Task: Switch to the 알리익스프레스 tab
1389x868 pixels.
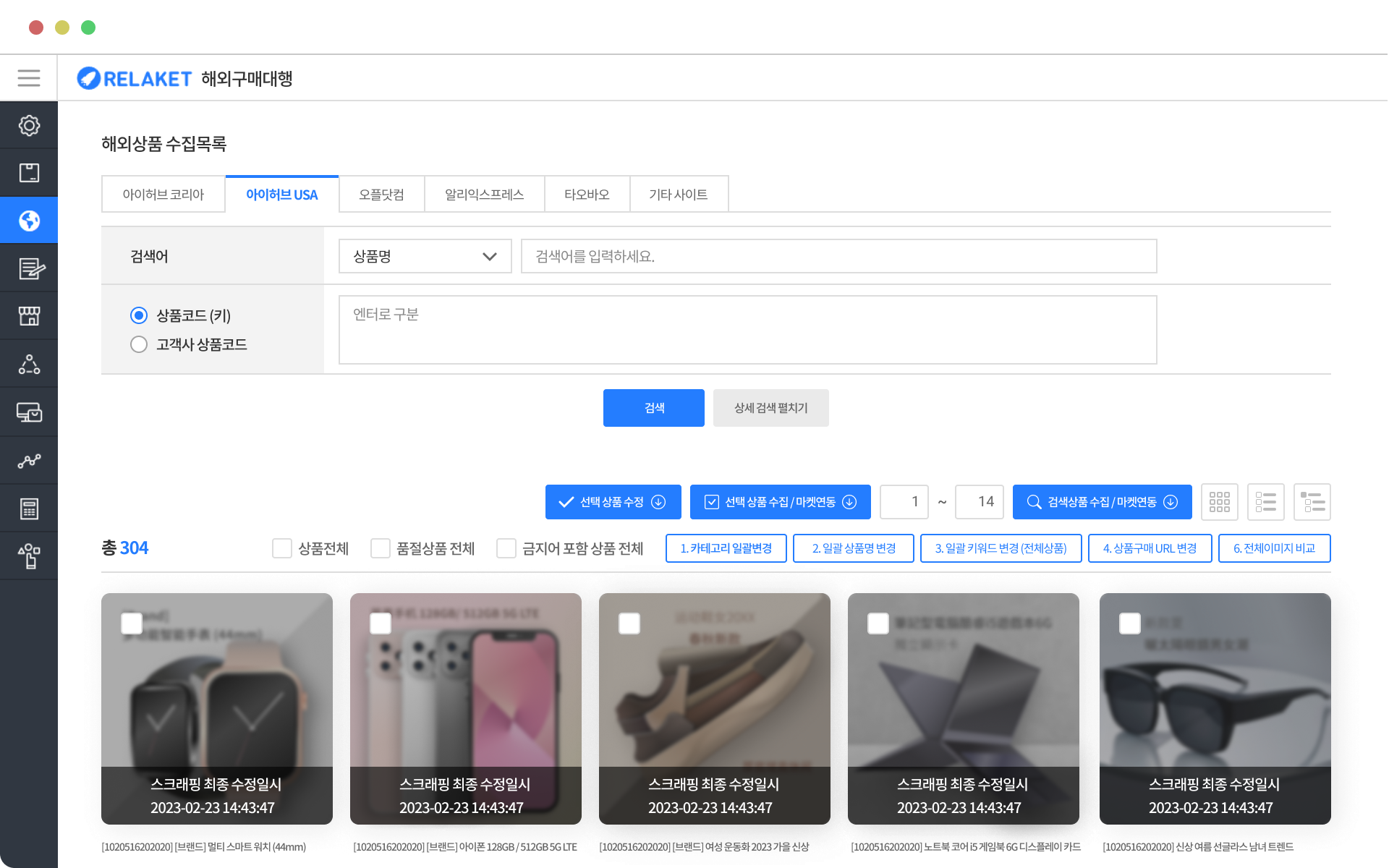Action: tap(484, 195)
